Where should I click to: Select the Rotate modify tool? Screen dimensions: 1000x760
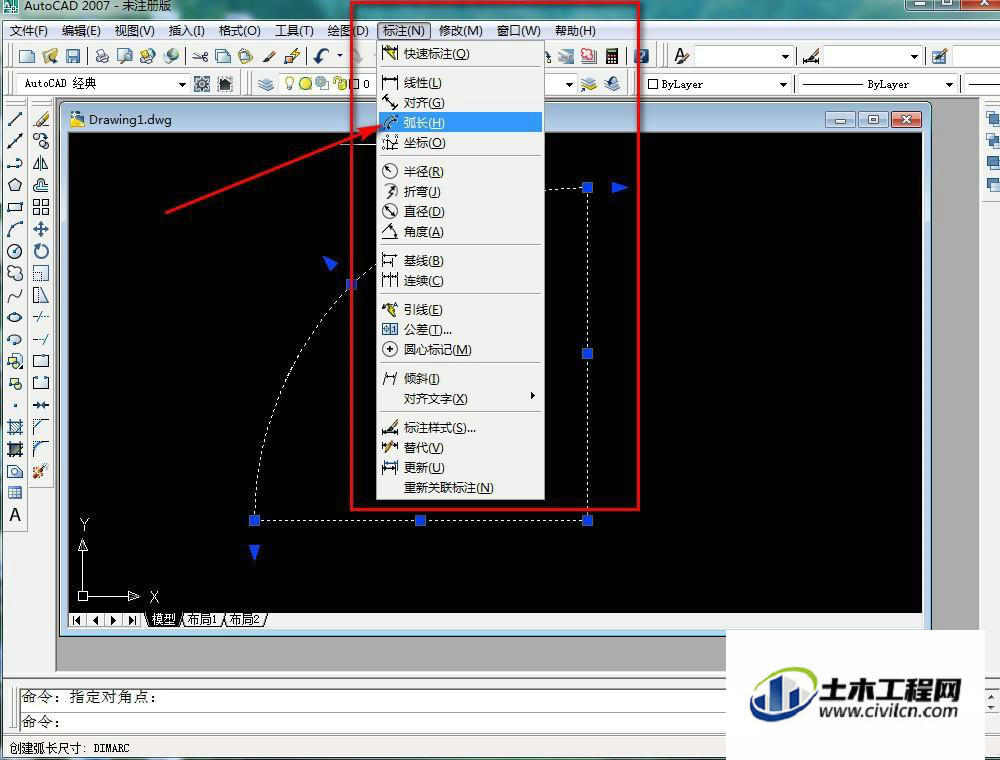(41, 251)
